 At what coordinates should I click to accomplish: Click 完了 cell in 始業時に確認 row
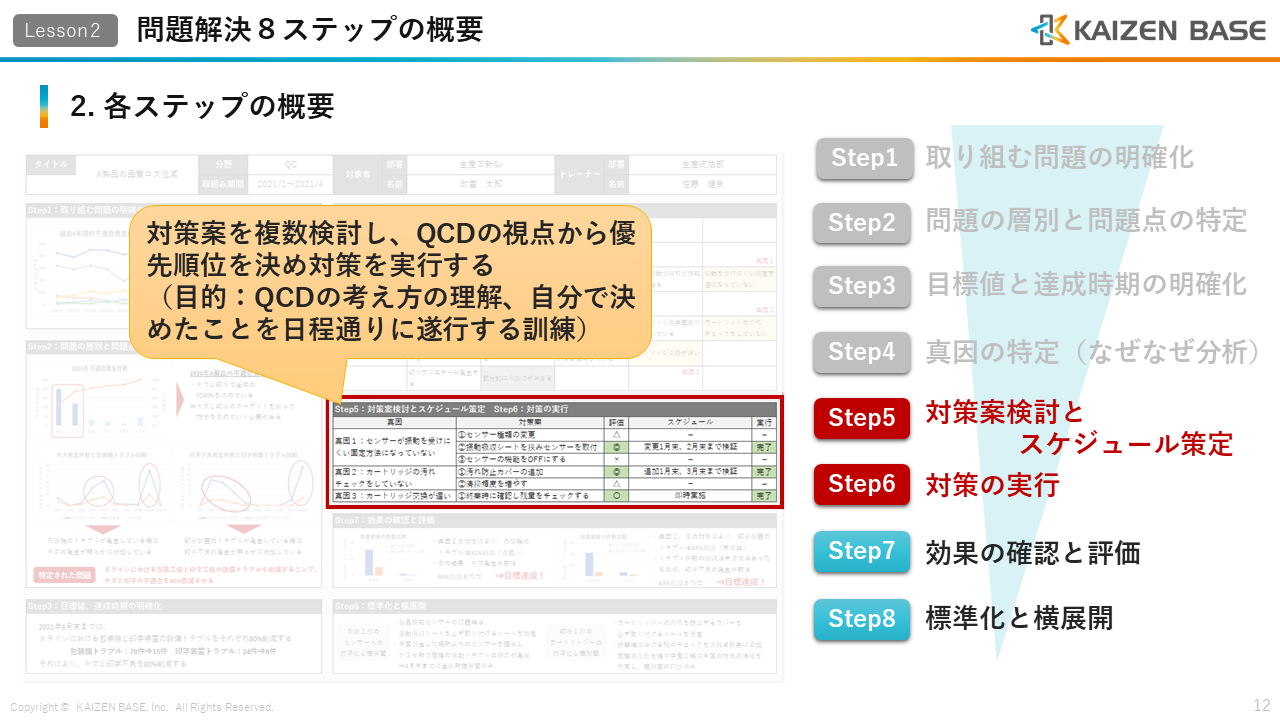[x=764, y=496]
